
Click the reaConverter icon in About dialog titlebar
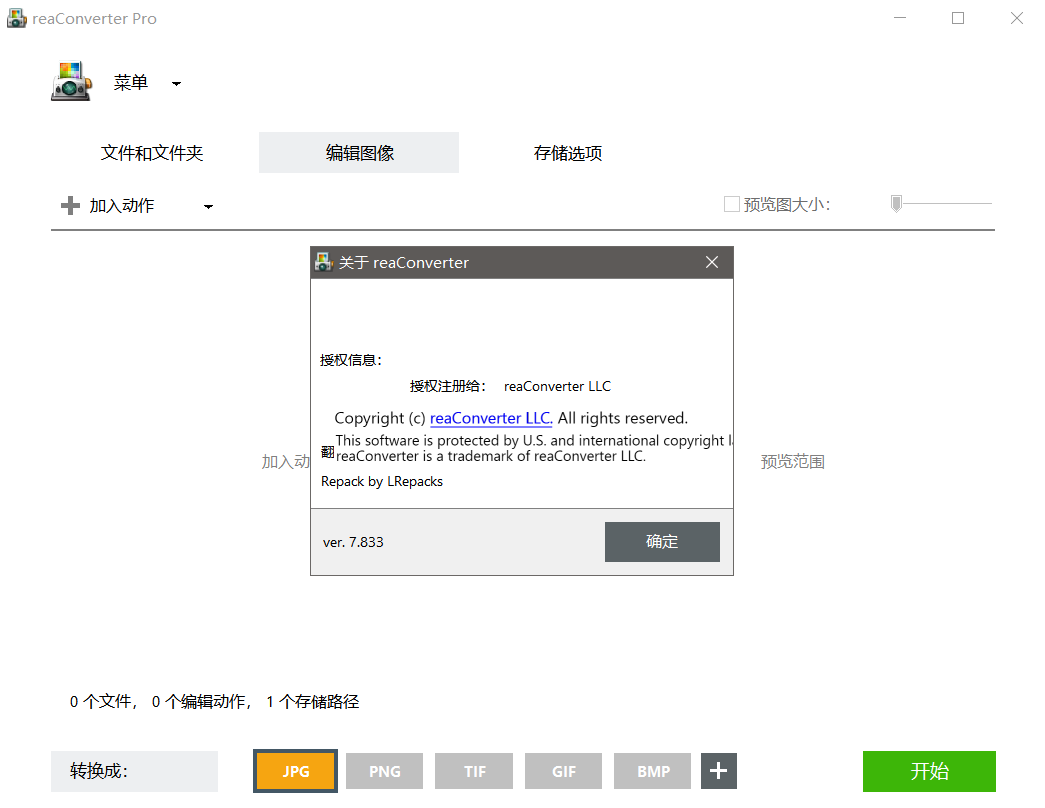coord(324,262)
